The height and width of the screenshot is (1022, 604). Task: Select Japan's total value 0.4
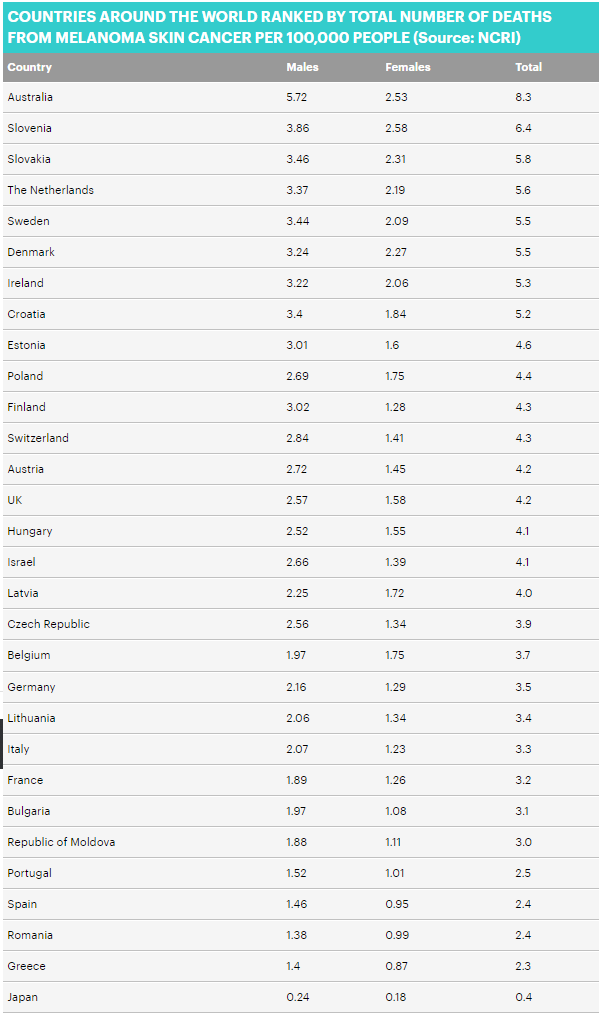point(523,997)
